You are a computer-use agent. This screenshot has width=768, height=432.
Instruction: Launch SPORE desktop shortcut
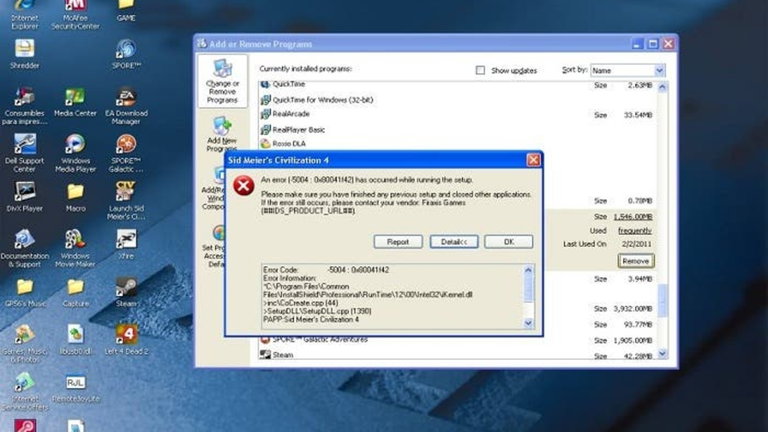[x=126, y=54]
